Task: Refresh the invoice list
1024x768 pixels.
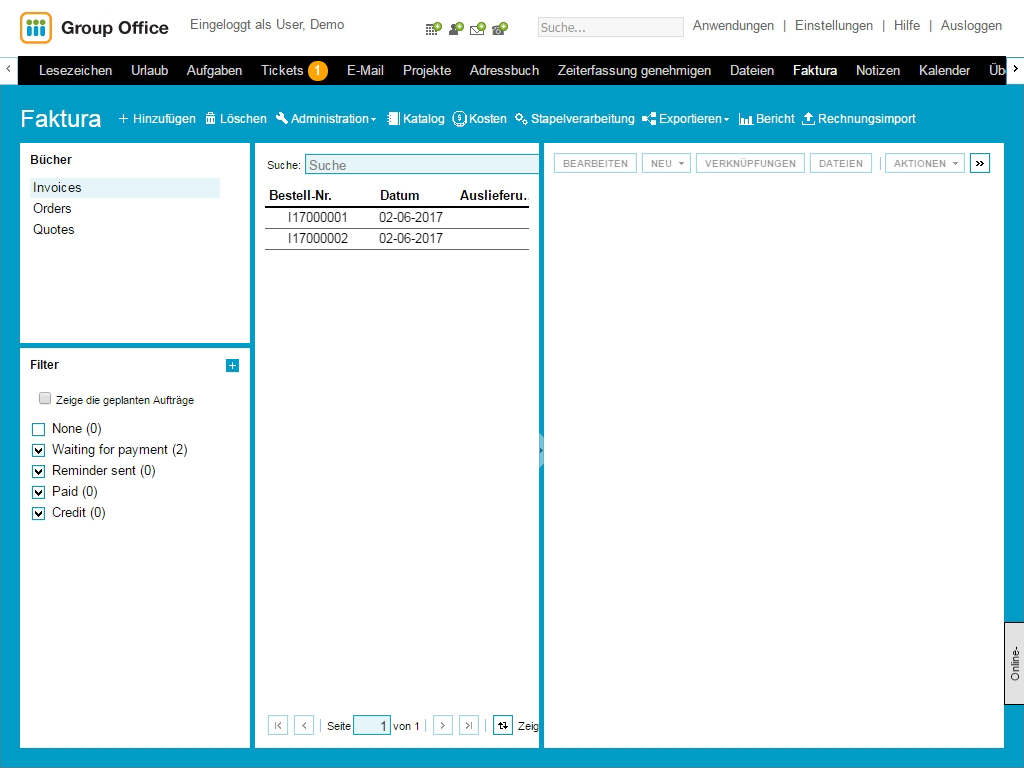Action: tap(503, 725)
